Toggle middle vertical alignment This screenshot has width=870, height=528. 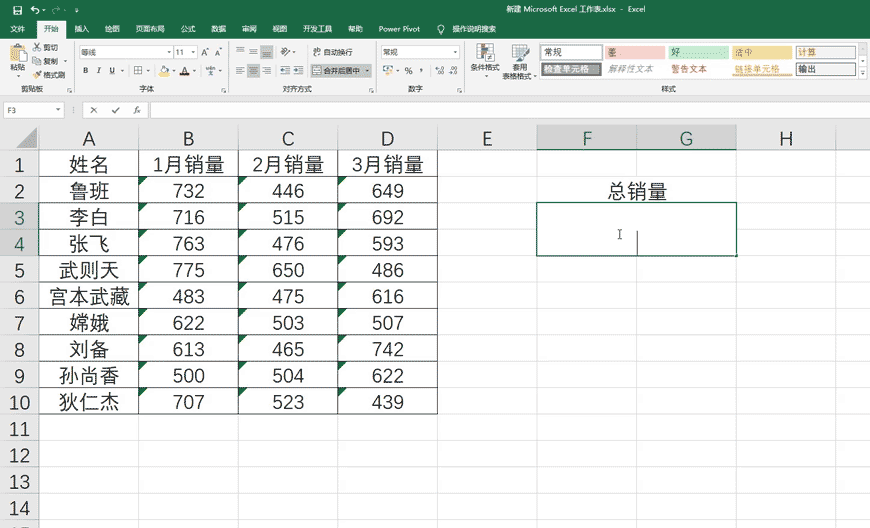pyautogui.click(x=254, y=52)
